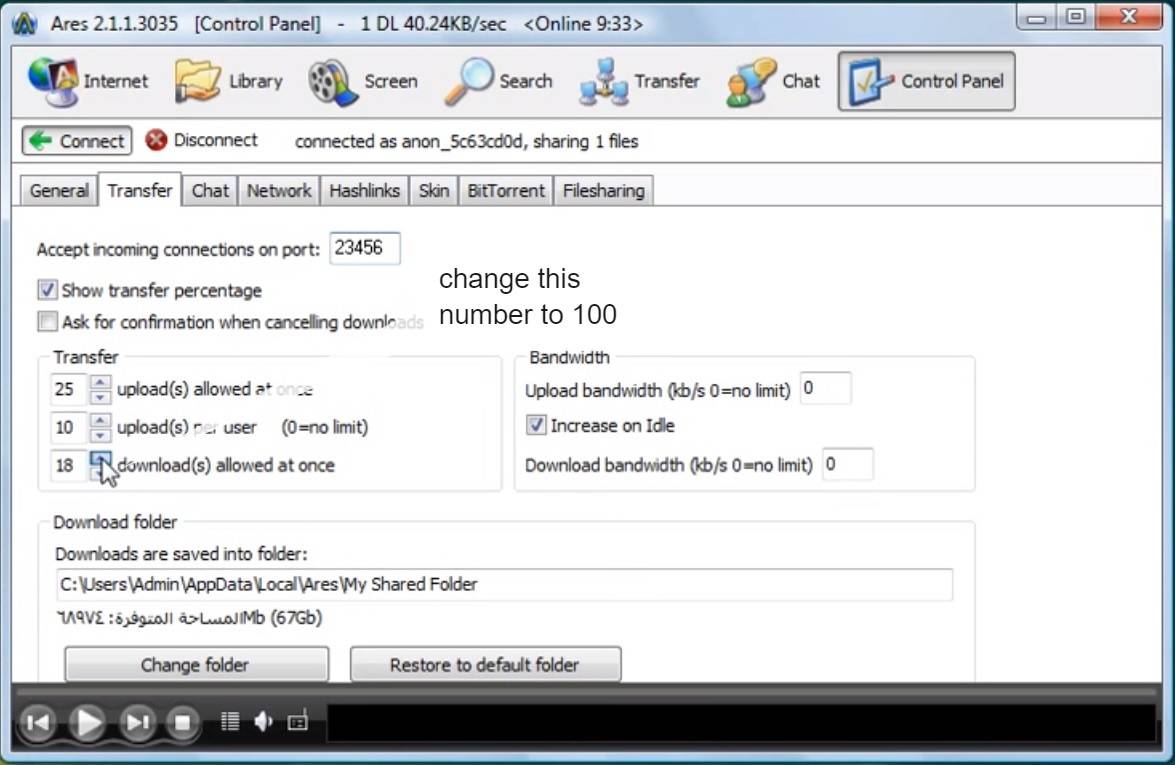Increase uploads allowed at once with up arrow
The image size is (1175, 765).
(100, 382)
